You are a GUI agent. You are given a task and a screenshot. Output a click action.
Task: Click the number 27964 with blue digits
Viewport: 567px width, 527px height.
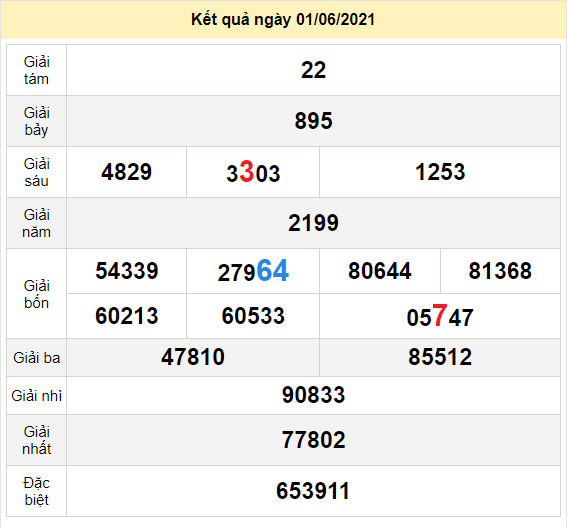(x=253, y=271)
